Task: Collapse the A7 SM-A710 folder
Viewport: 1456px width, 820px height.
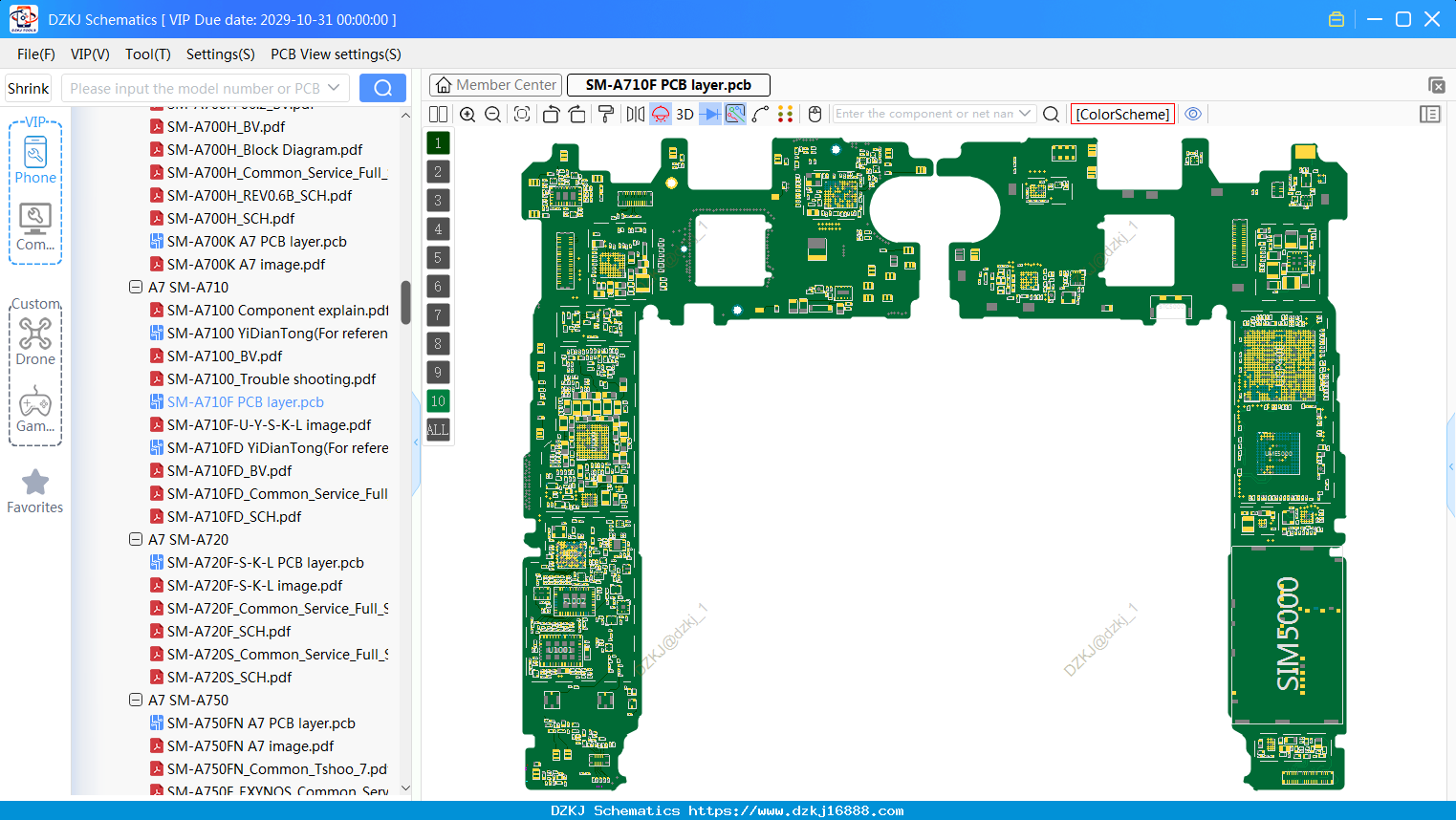Action: click(x=136, y=287)
